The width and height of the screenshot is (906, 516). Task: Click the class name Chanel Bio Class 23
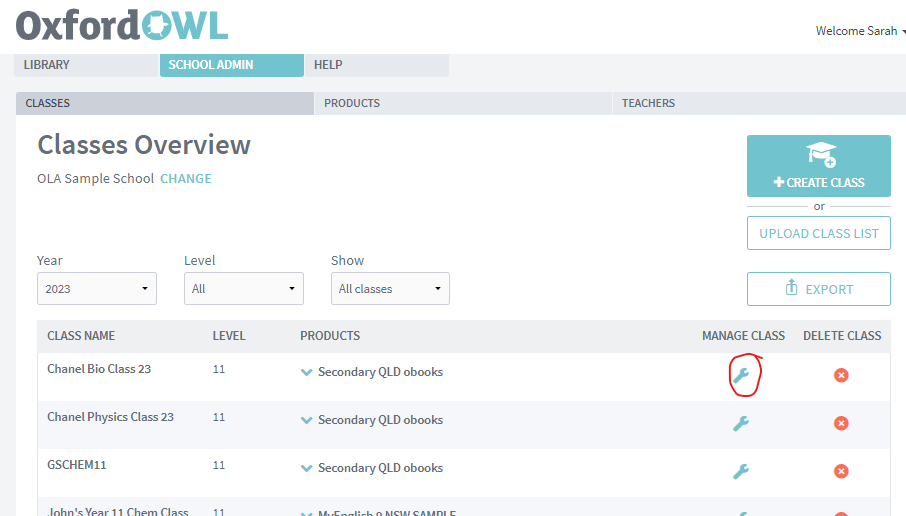coord(99,369)
